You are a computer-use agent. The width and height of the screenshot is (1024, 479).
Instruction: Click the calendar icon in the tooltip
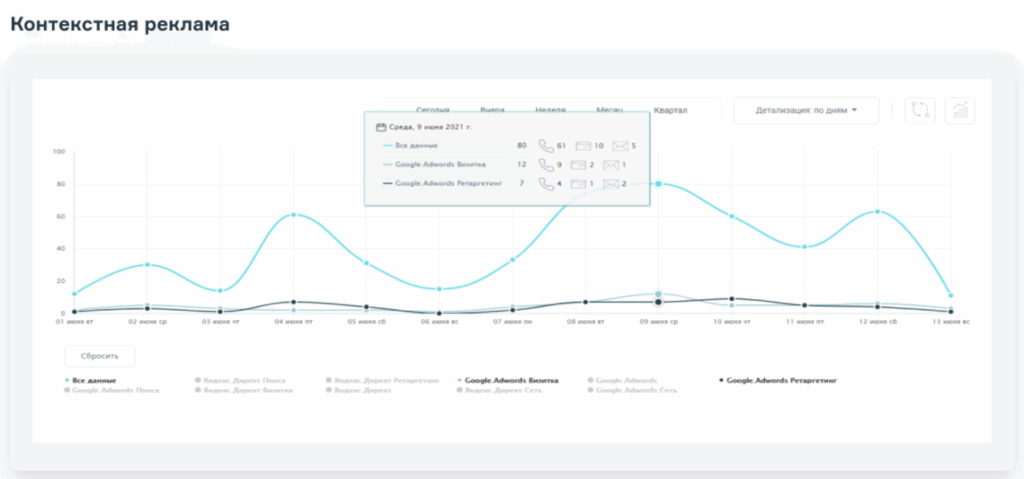click(x=380, y=128)
